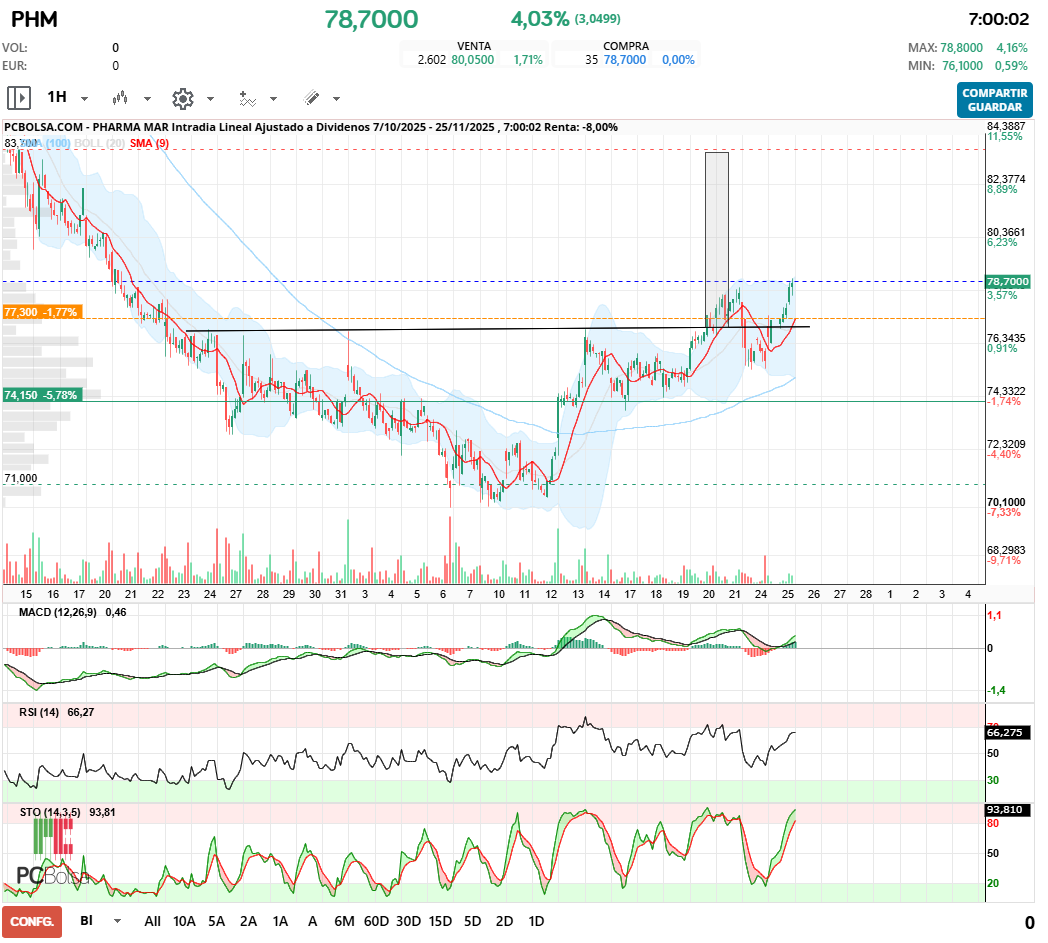The width and height of the screenshot is (1048, 943).
Task: Expand the arrow next to chart type
Action: pos(147,99)
